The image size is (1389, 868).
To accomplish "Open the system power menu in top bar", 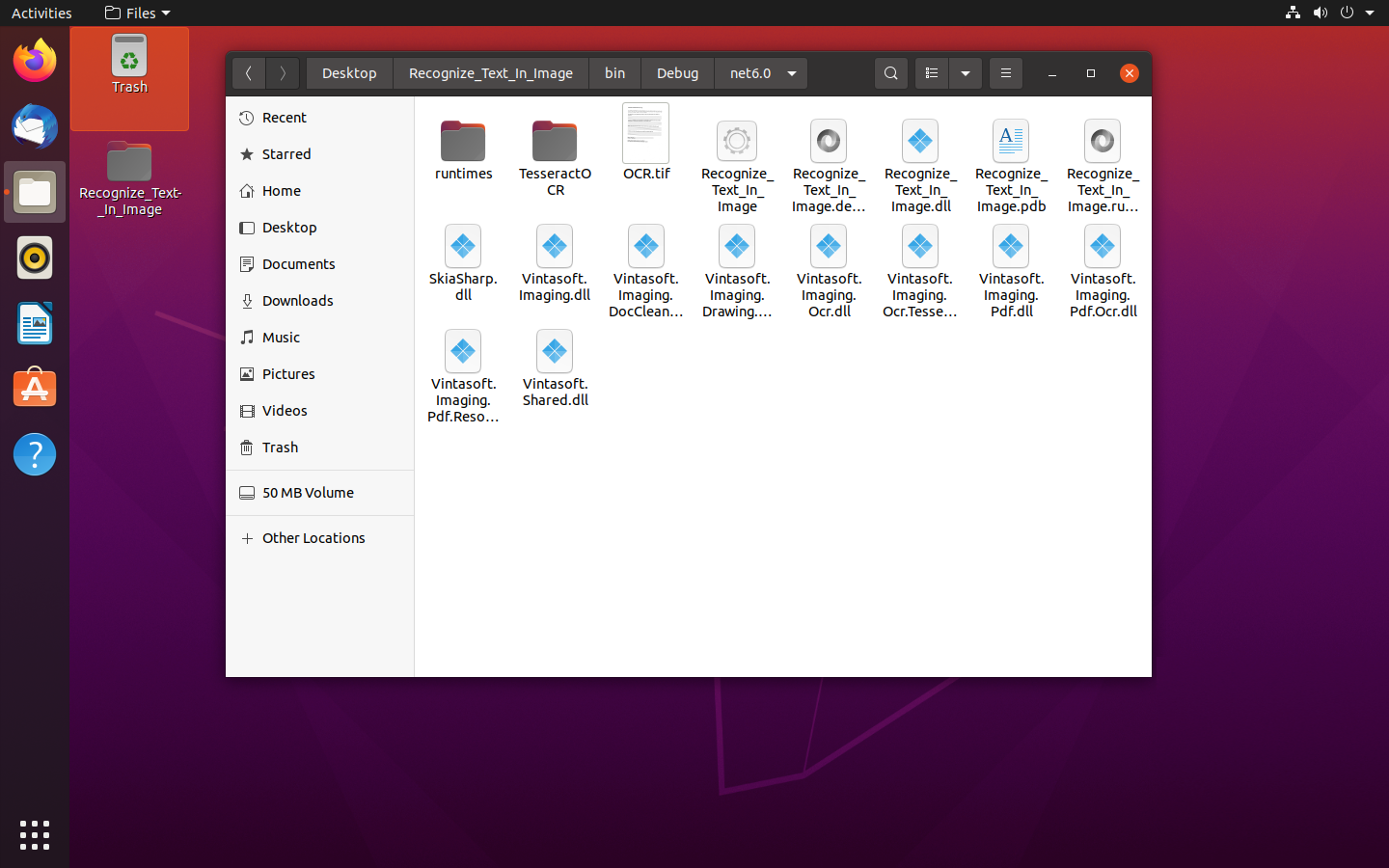I will (1347, 13).
